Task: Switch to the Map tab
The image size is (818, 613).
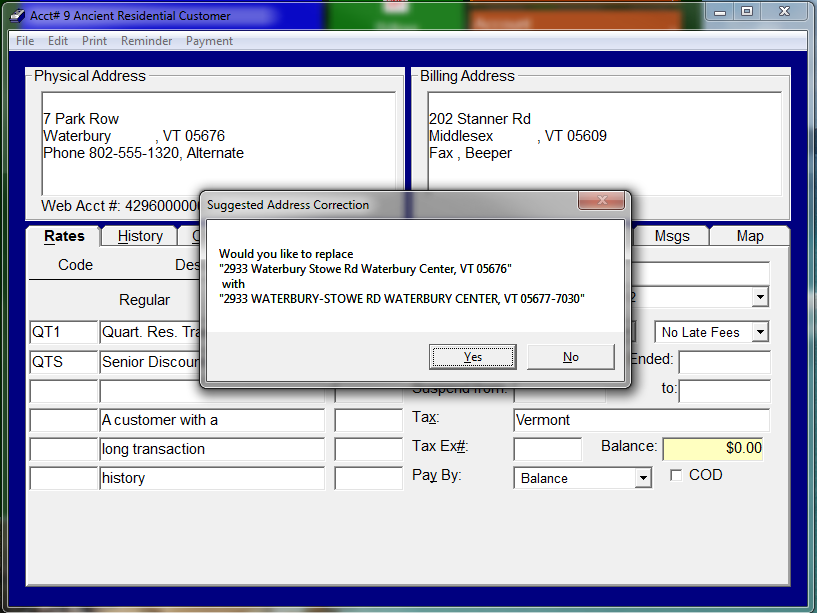Action: tap(749, 236)
